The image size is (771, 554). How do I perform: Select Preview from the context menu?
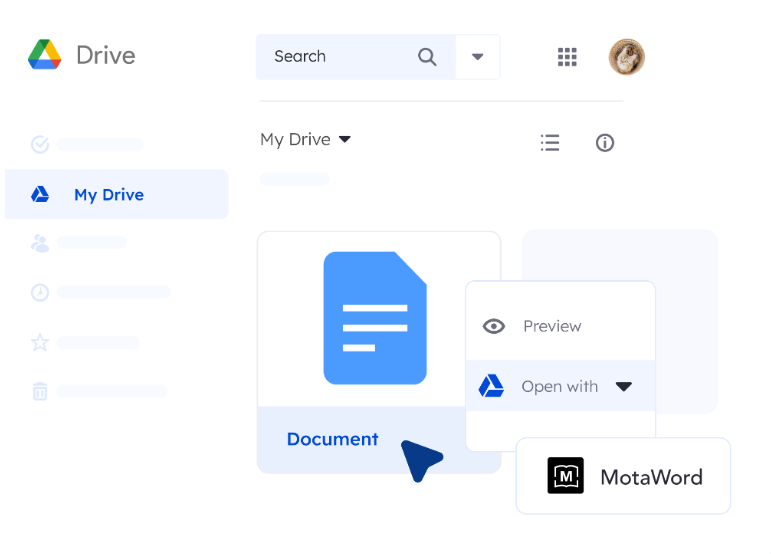point(552,326)
